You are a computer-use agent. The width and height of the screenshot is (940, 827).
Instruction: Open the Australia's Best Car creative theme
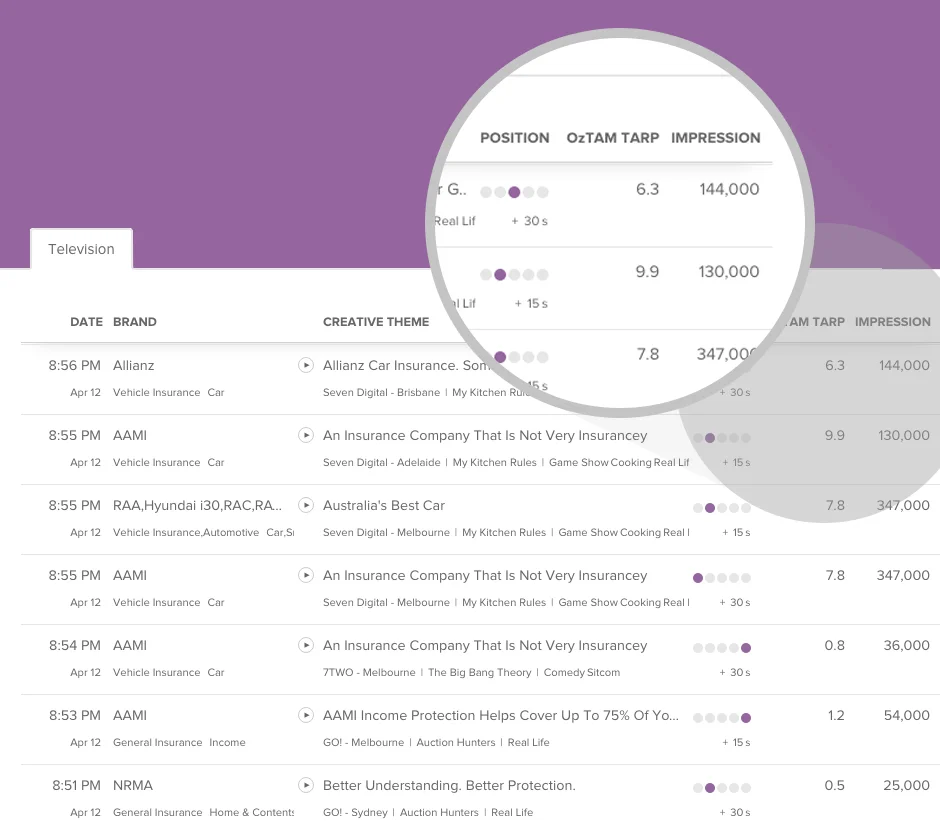point(384,505)
